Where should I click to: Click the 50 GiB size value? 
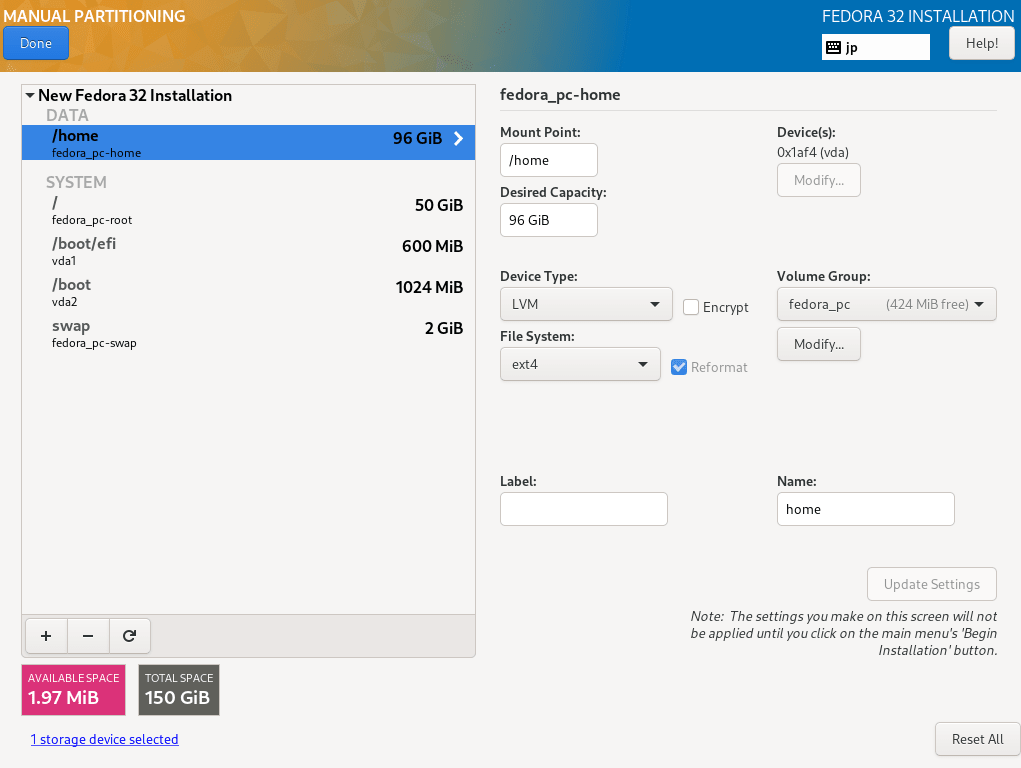(x=439, y=205)
